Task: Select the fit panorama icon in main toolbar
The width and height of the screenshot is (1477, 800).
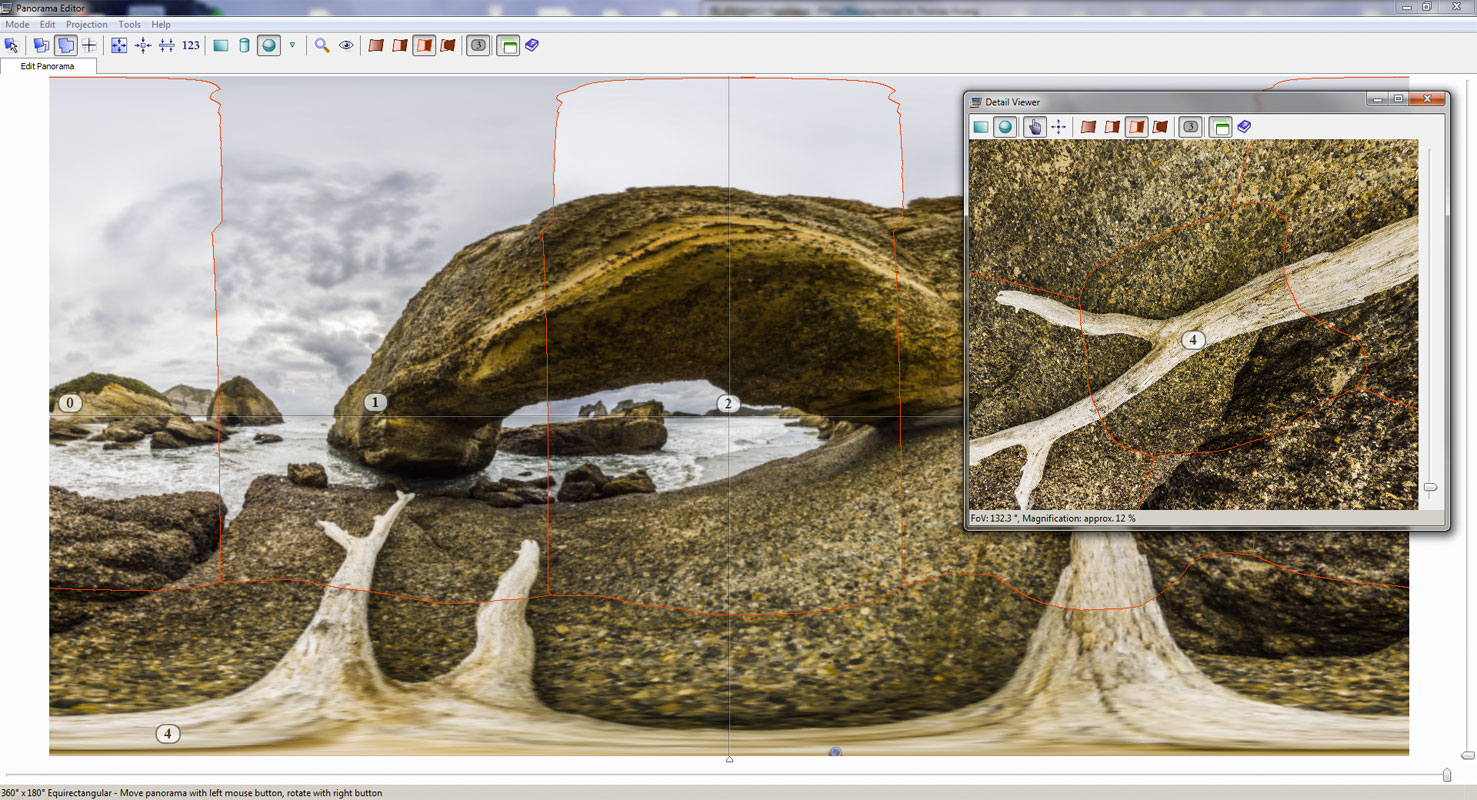Action: click(x=119, y=45)
